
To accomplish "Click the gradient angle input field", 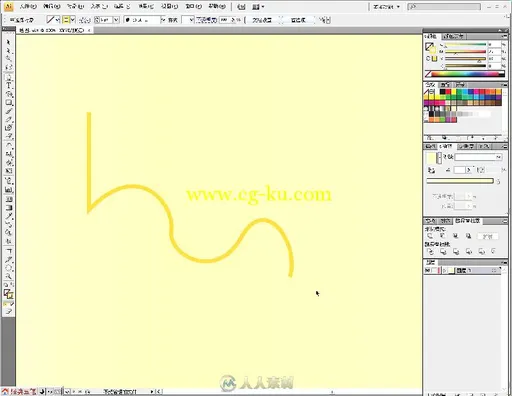I will pos(459,170).
